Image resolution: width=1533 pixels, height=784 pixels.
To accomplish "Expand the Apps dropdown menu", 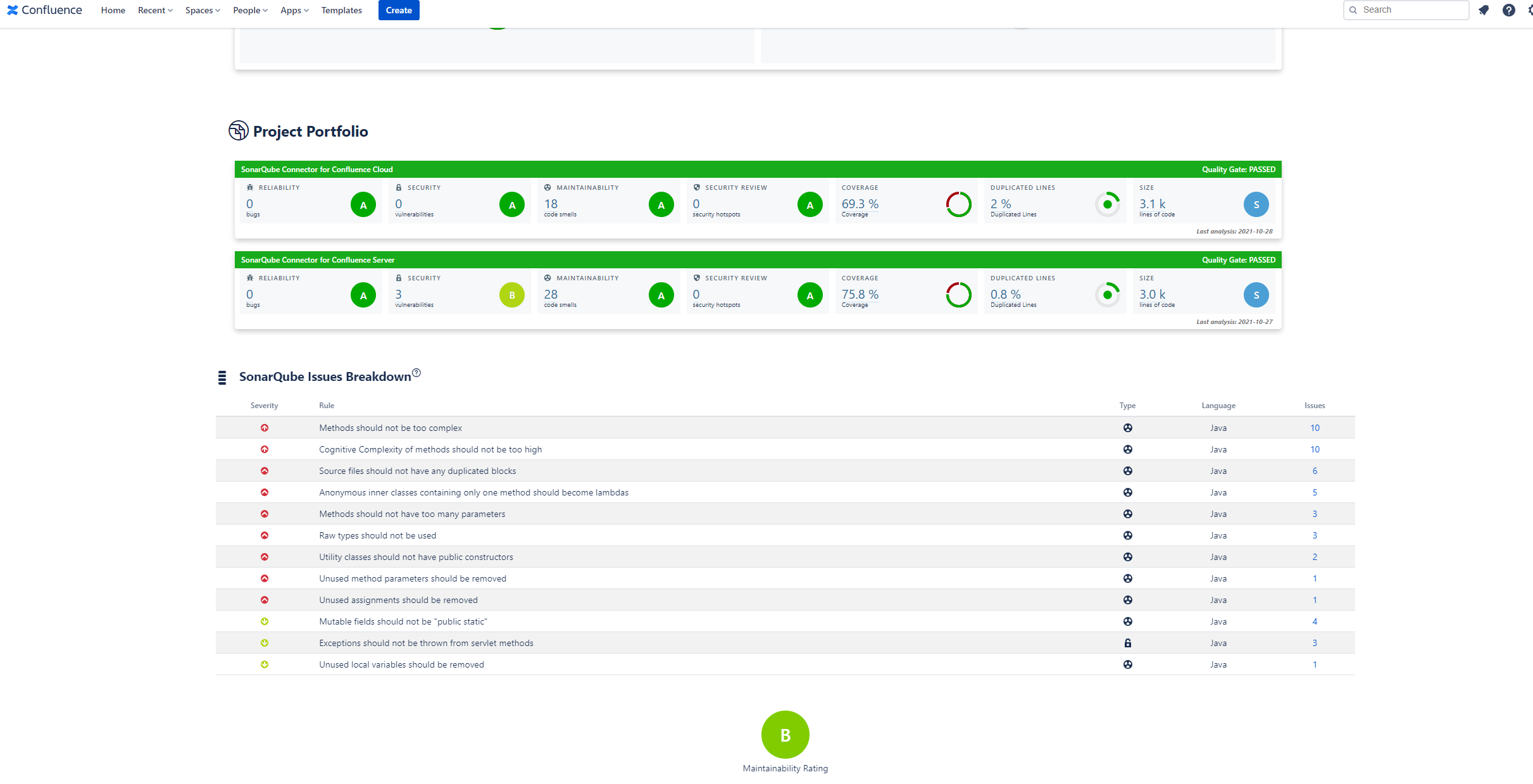I will coord(294,10).
